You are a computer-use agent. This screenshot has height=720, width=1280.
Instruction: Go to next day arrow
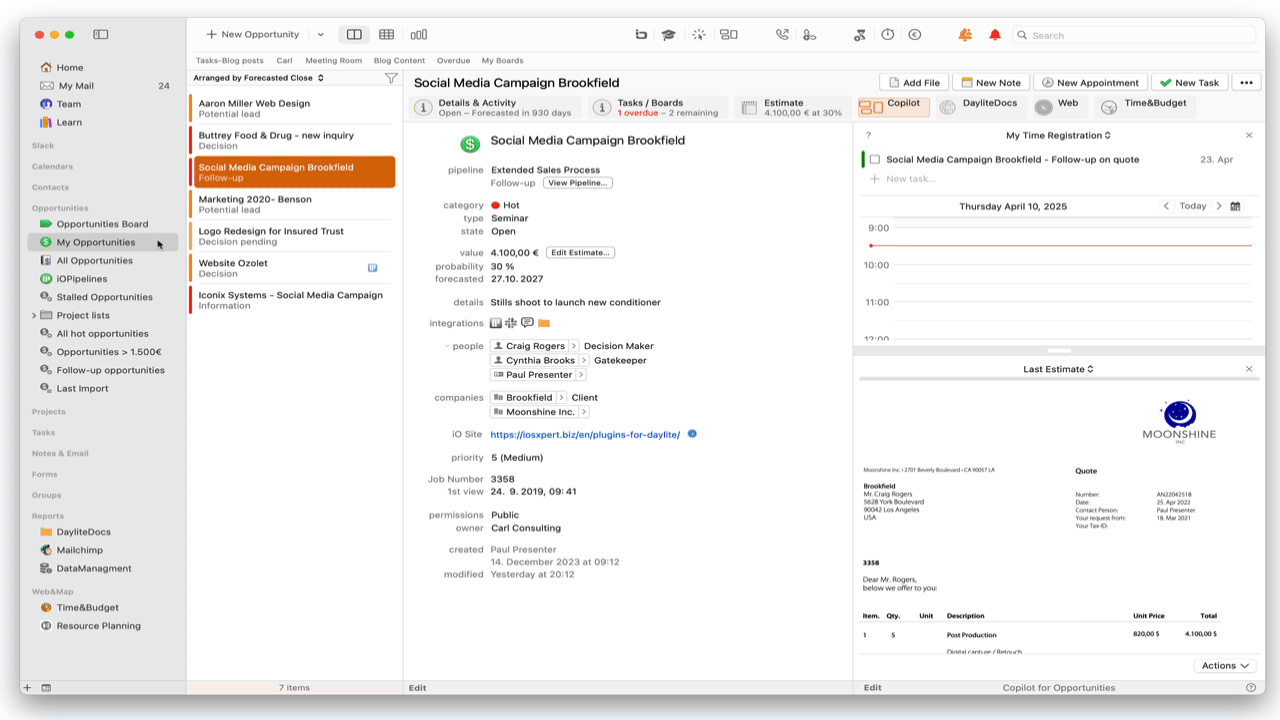point(1218,206)
